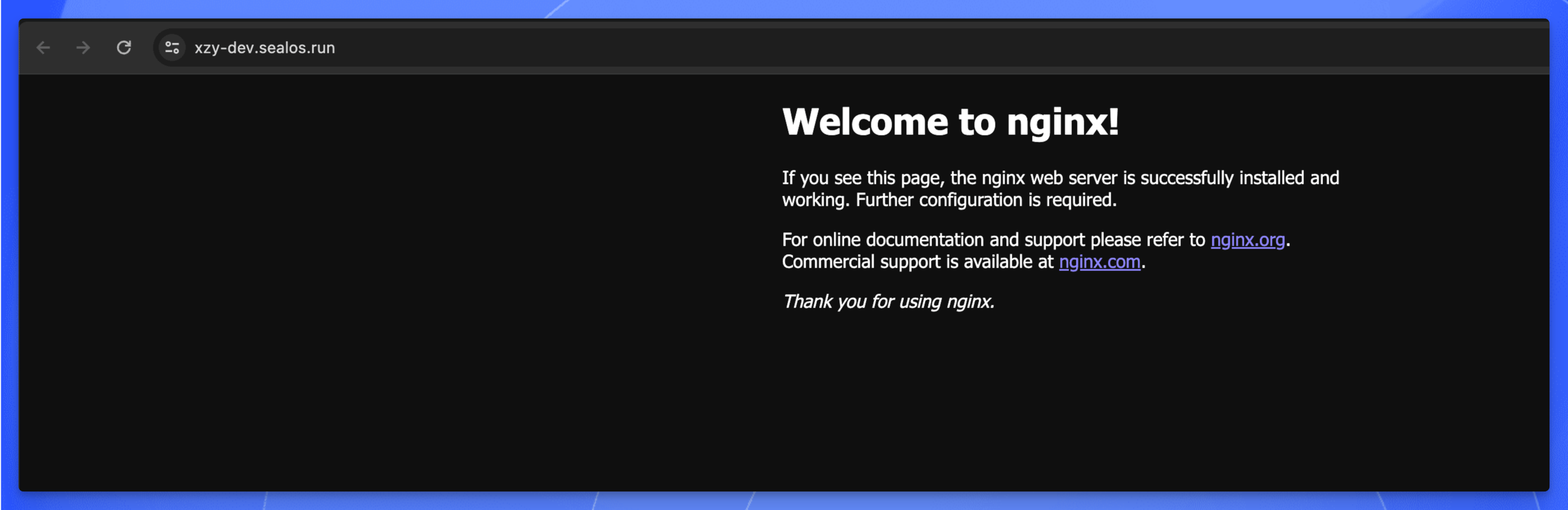Viewport: 1568px width, 510px height.
Task: Open the nginx.org documentation link
Action: [x=1247, y=240]
